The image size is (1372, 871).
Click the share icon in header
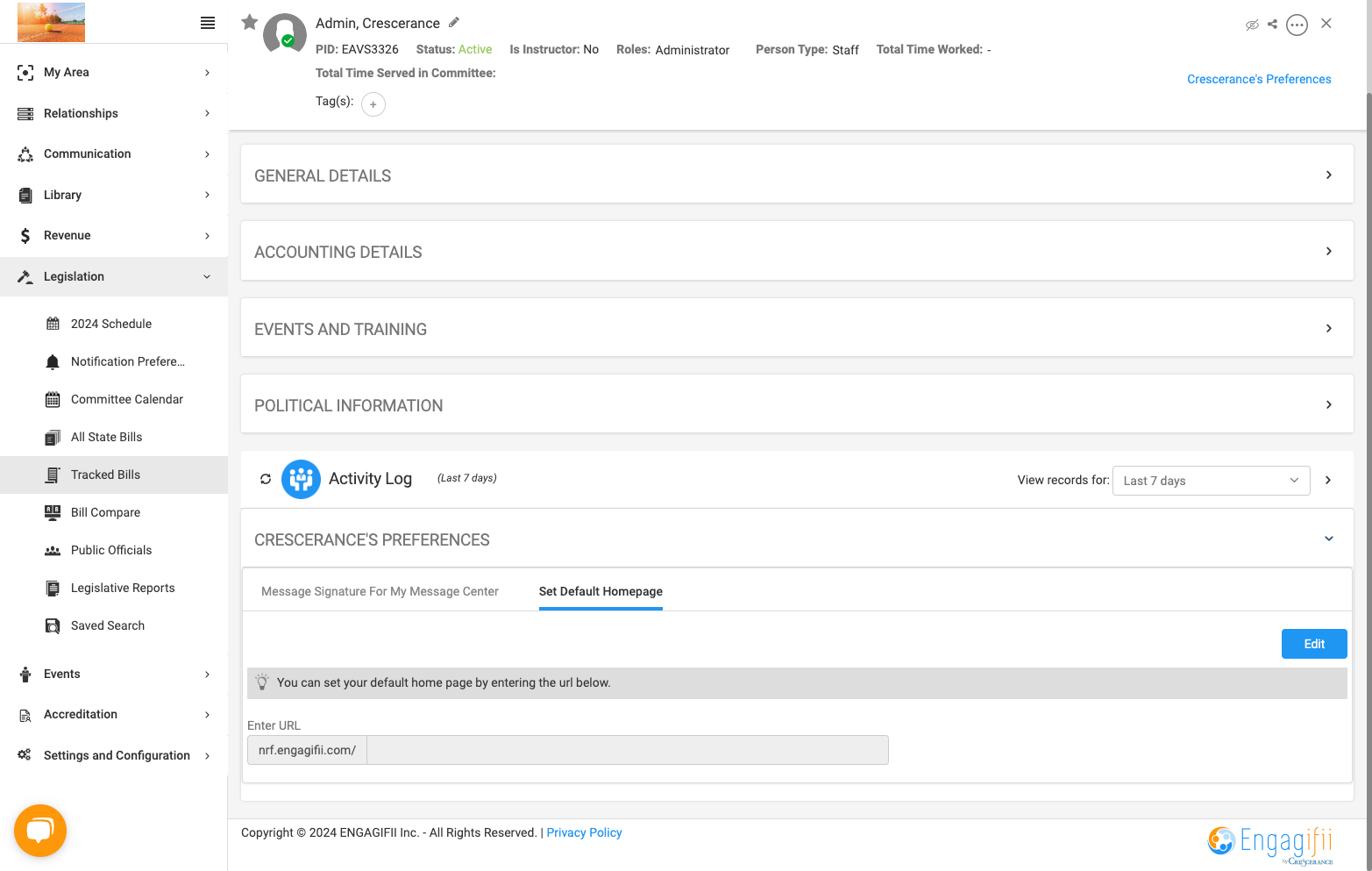[x=1273, y=24]
